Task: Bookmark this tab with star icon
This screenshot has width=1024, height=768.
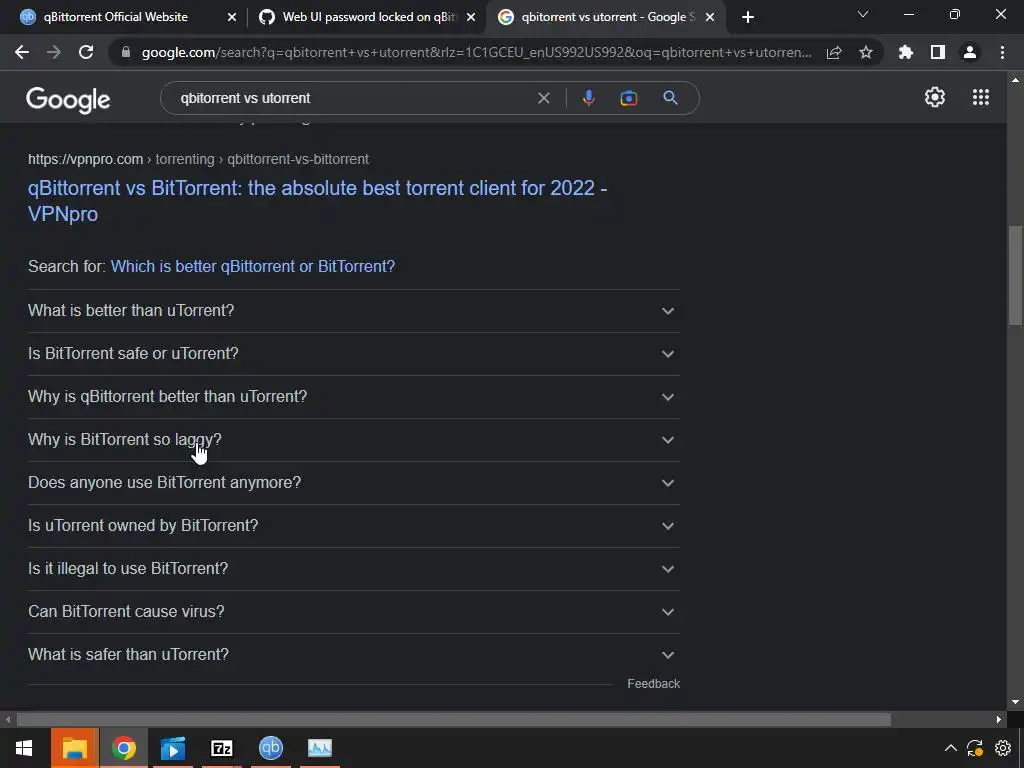Action: pyautogui.click(x=866, y=52)
